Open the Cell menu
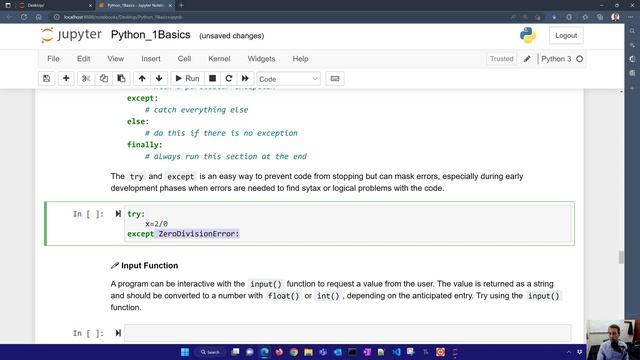The height and width of the screenshot is (360, 640). pyautogui.click(x=184, y=59)
